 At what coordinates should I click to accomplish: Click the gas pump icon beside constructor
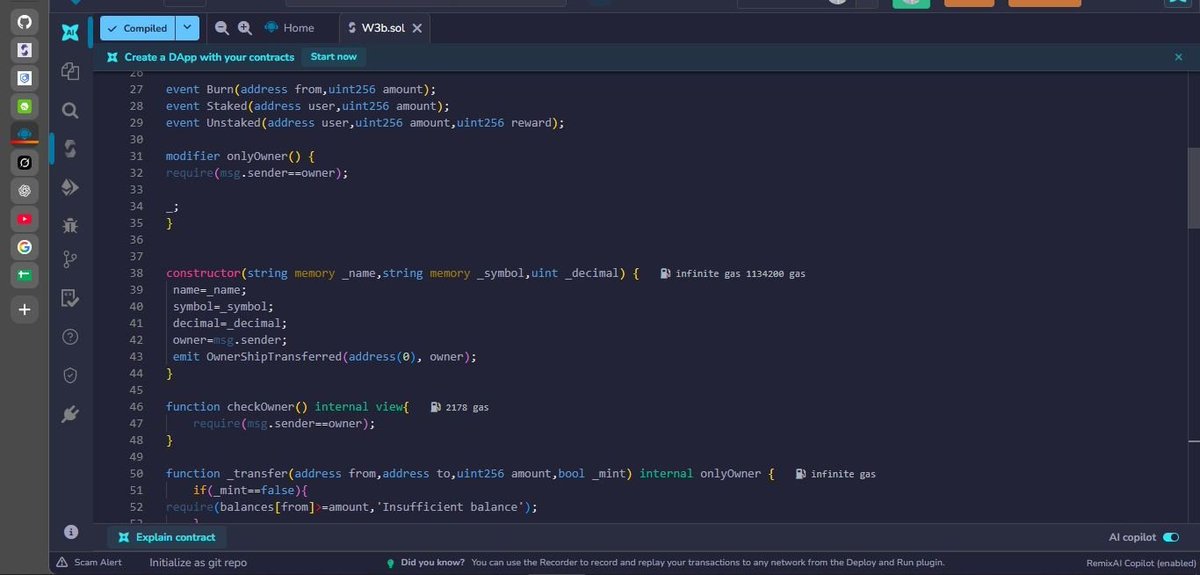(x=665, y=273)
